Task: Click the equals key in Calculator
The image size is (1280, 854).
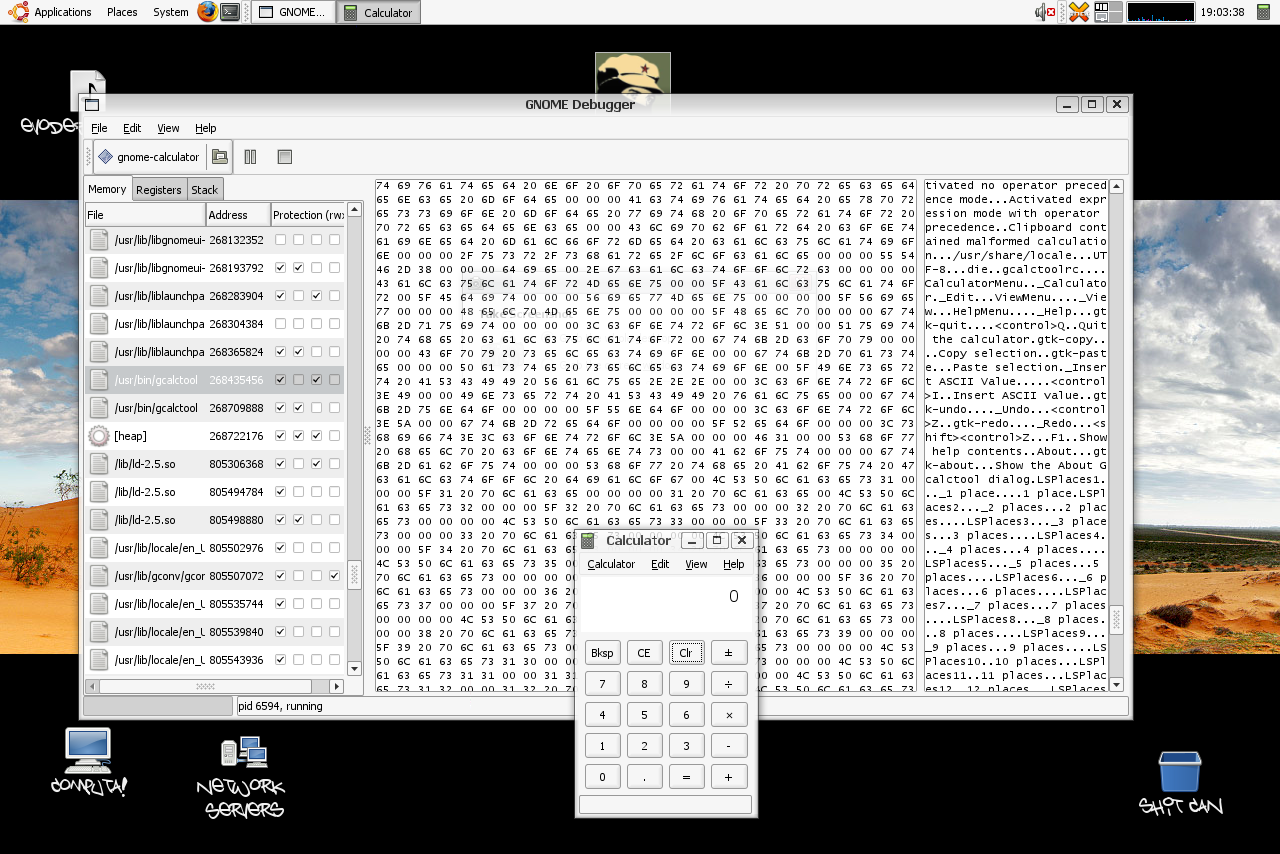Action: [x=686, y=777]
